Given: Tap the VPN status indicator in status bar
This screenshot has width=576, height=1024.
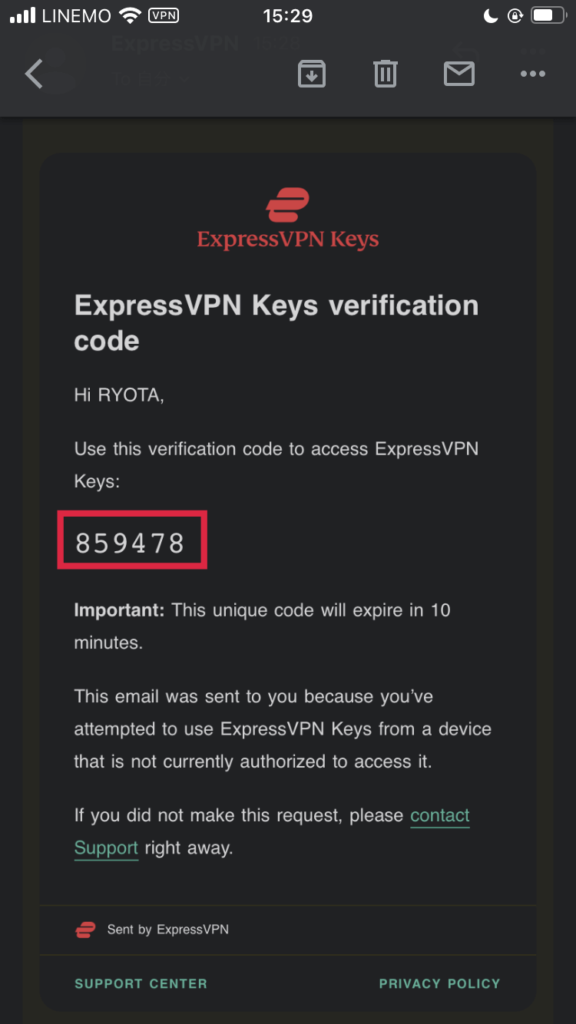Looking at the screenshot, I should point(163,16).
